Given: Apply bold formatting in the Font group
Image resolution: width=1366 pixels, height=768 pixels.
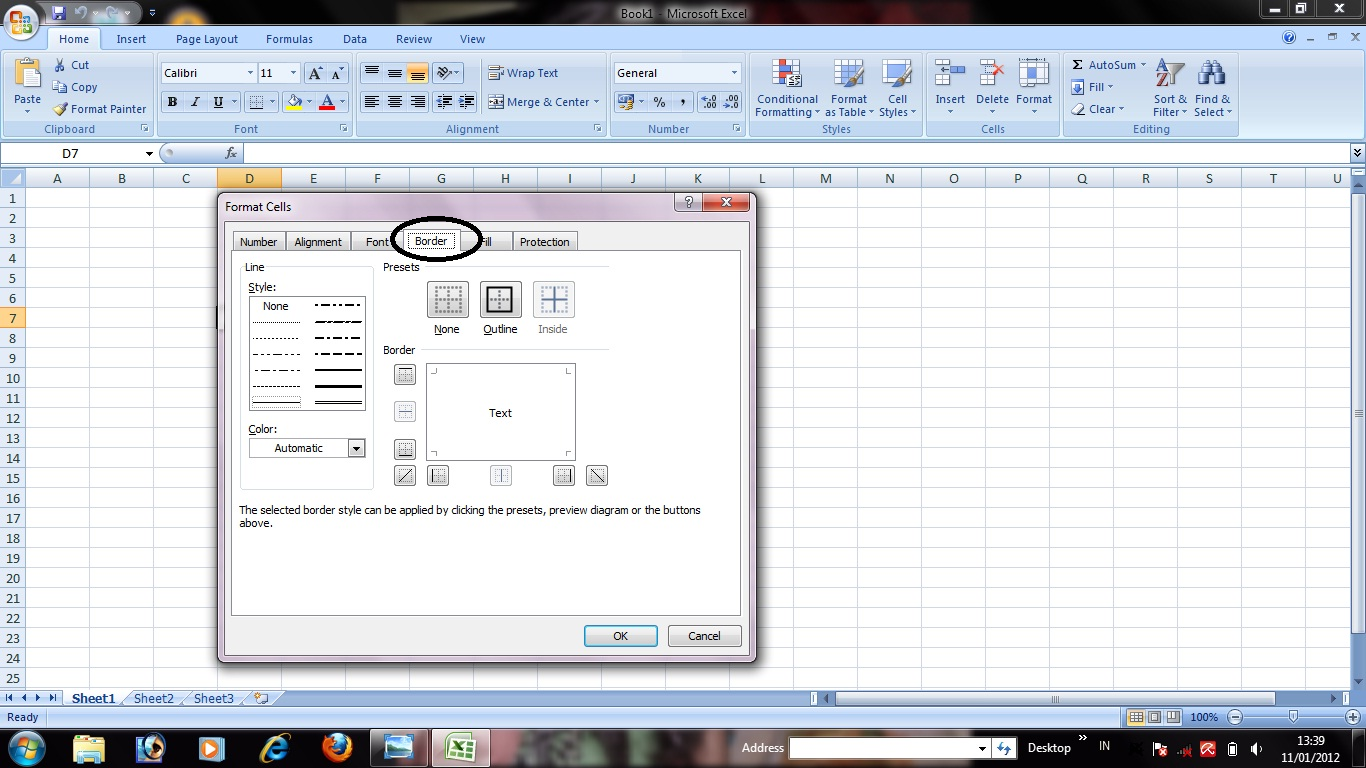Looking at the screenshot, I should click(171, 102).
